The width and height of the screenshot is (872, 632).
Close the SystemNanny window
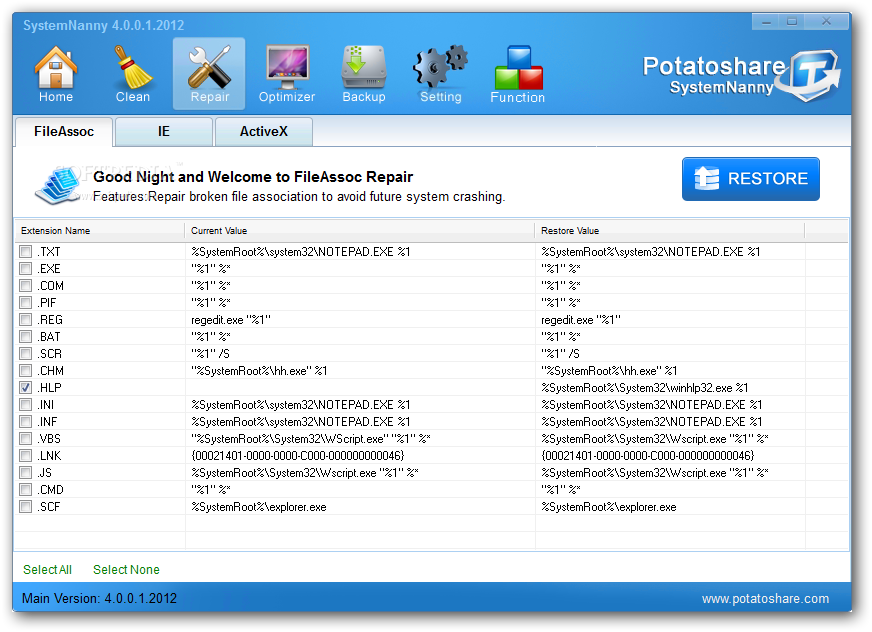point(826,22)
